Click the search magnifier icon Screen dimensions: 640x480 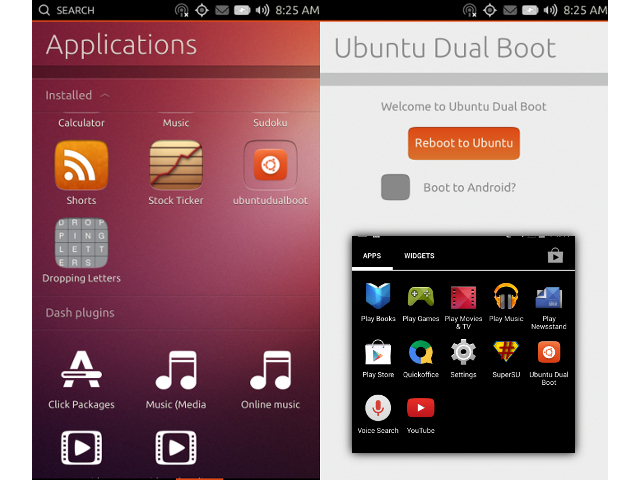tap(44, 10)
